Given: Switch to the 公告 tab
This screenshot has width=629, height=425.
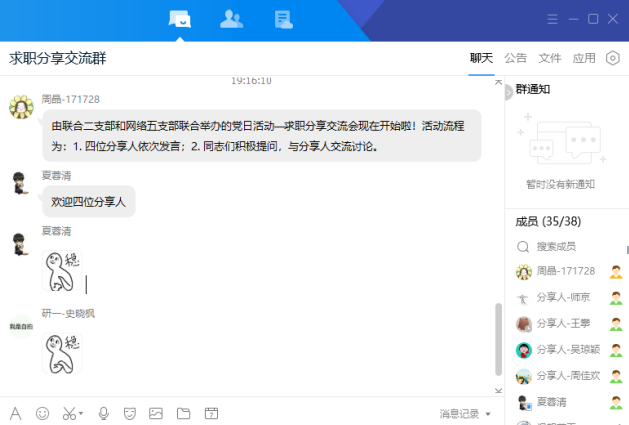Looking at the screenshot, I should [x=515, y=58].
